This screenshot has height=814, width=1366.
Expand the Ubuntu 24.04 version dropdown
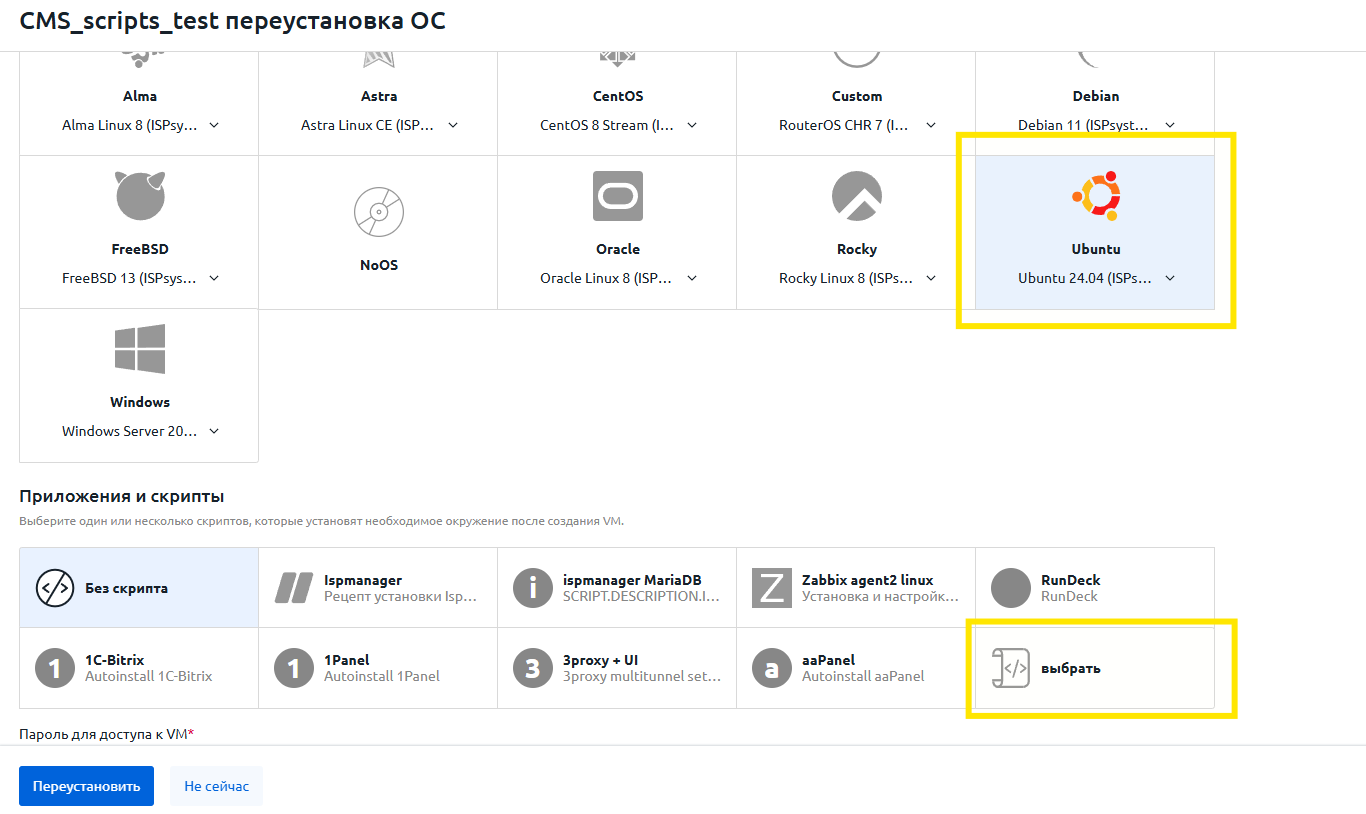tap(1170, 278)
